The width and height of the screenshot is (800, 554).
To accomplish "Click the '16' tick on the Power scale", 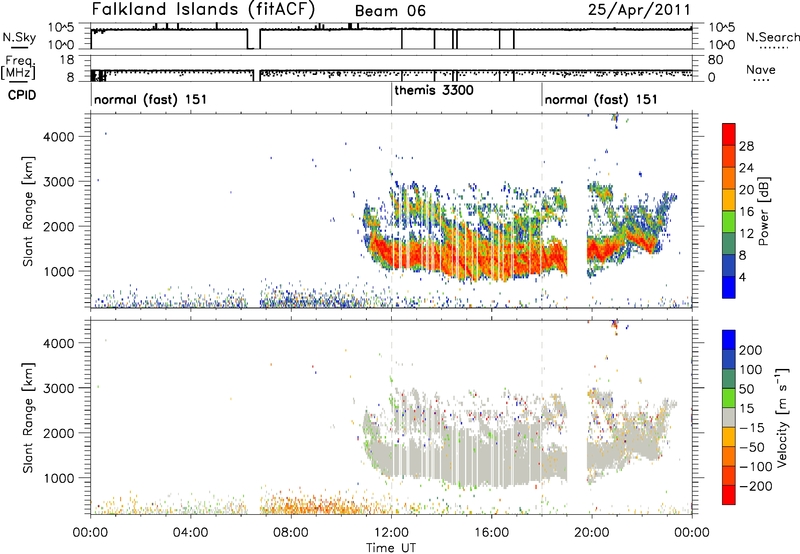I will click(x=746, y=212).
